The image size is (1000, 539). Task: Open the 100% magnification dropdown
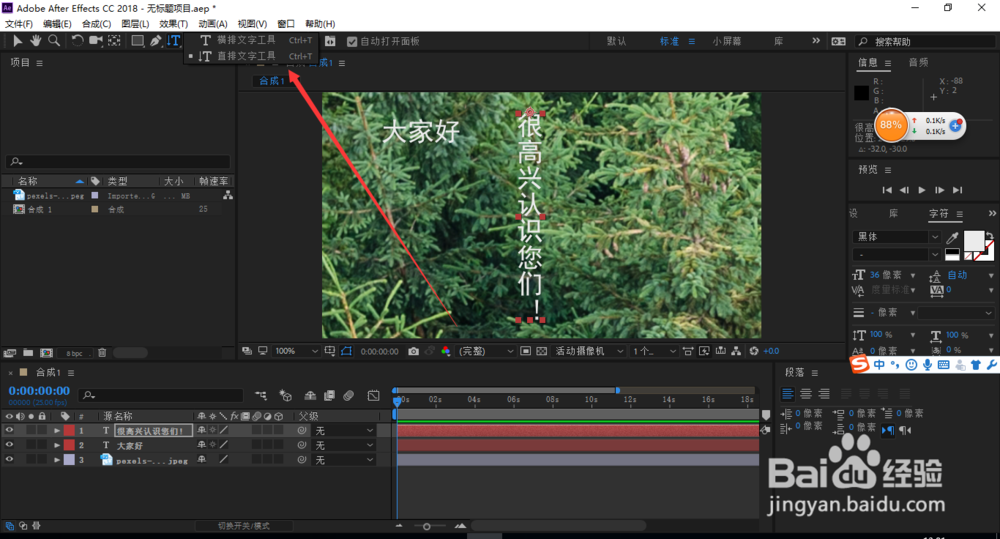pos(296,351)
